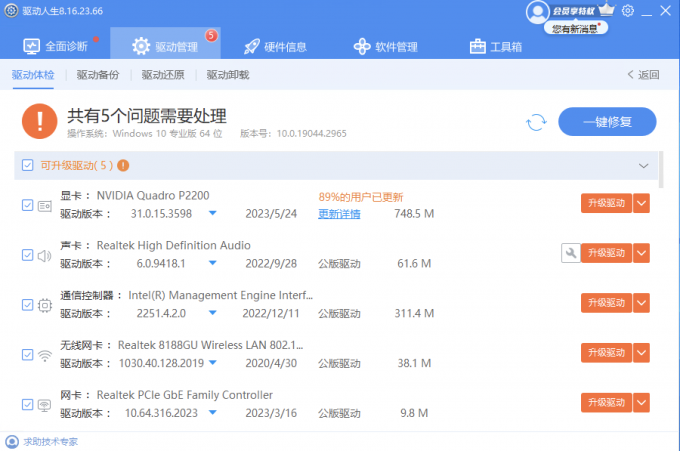Uncheck the Realtek 8188GU Wireless checkbox
Viewport: 680px width, 451px height.
[x=27, y=355]
